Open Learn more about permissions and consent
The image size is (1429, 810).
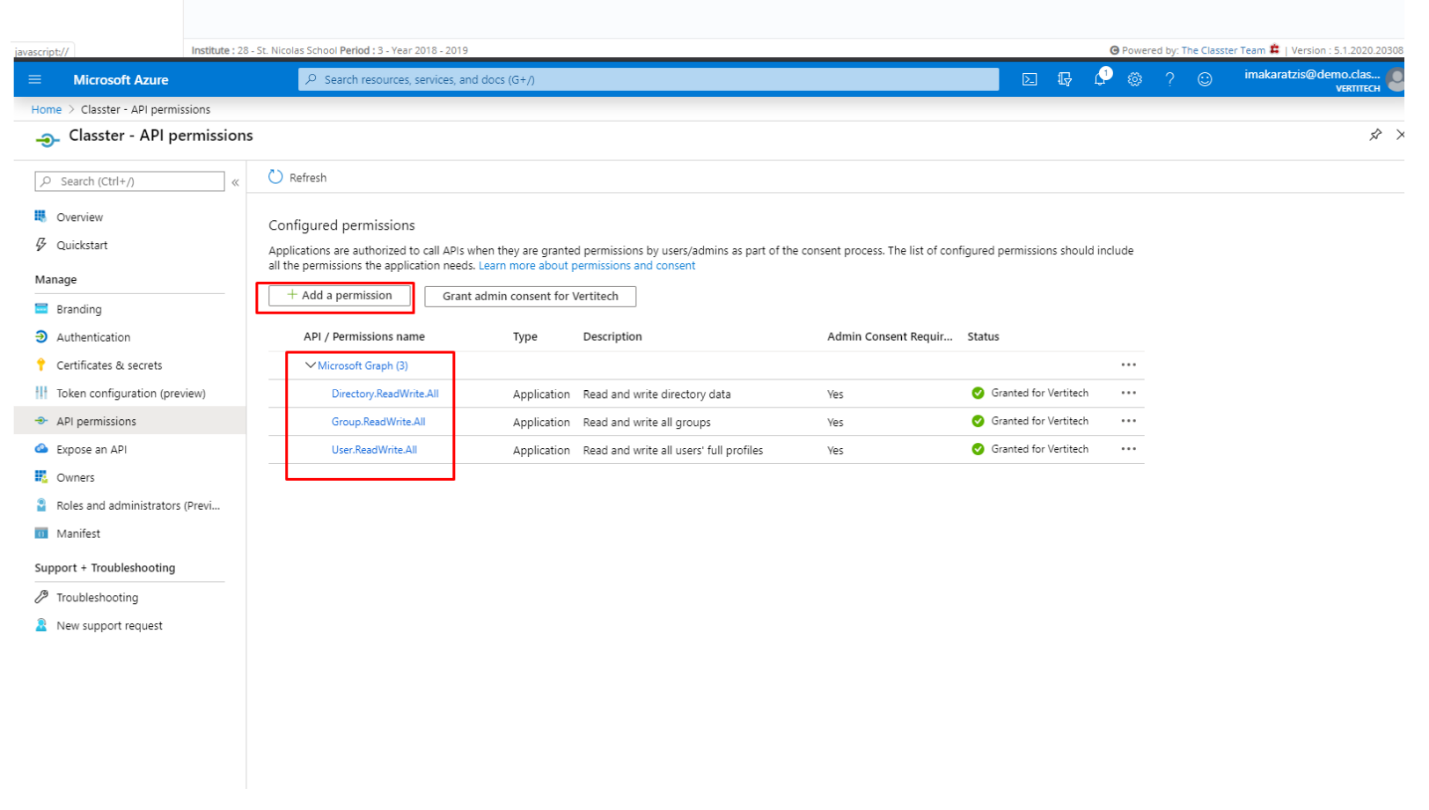pyautogui.click(x=587, y=266)
